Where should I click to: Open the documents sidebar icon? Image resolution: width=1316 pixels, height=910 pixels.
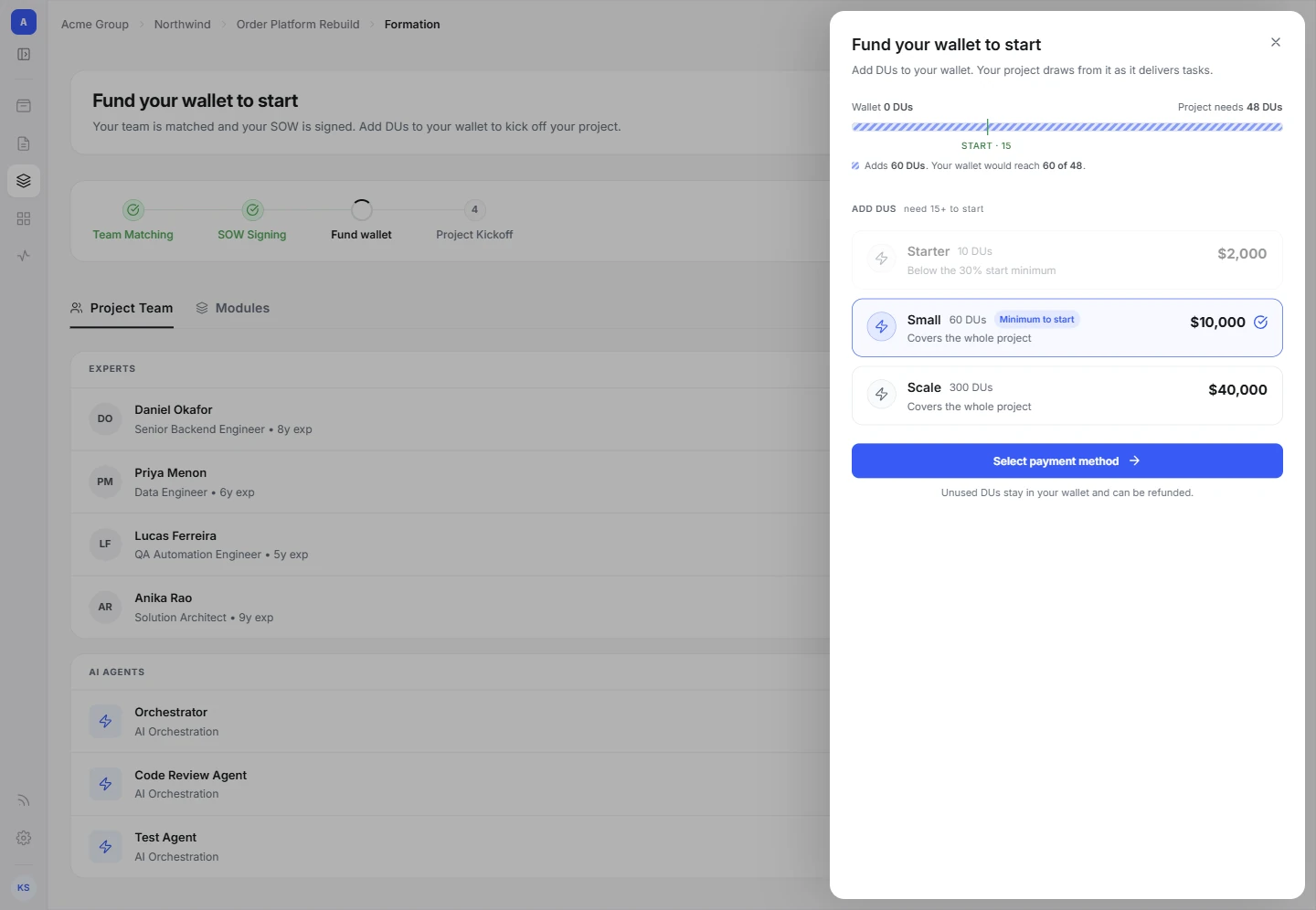coord(24,143)
